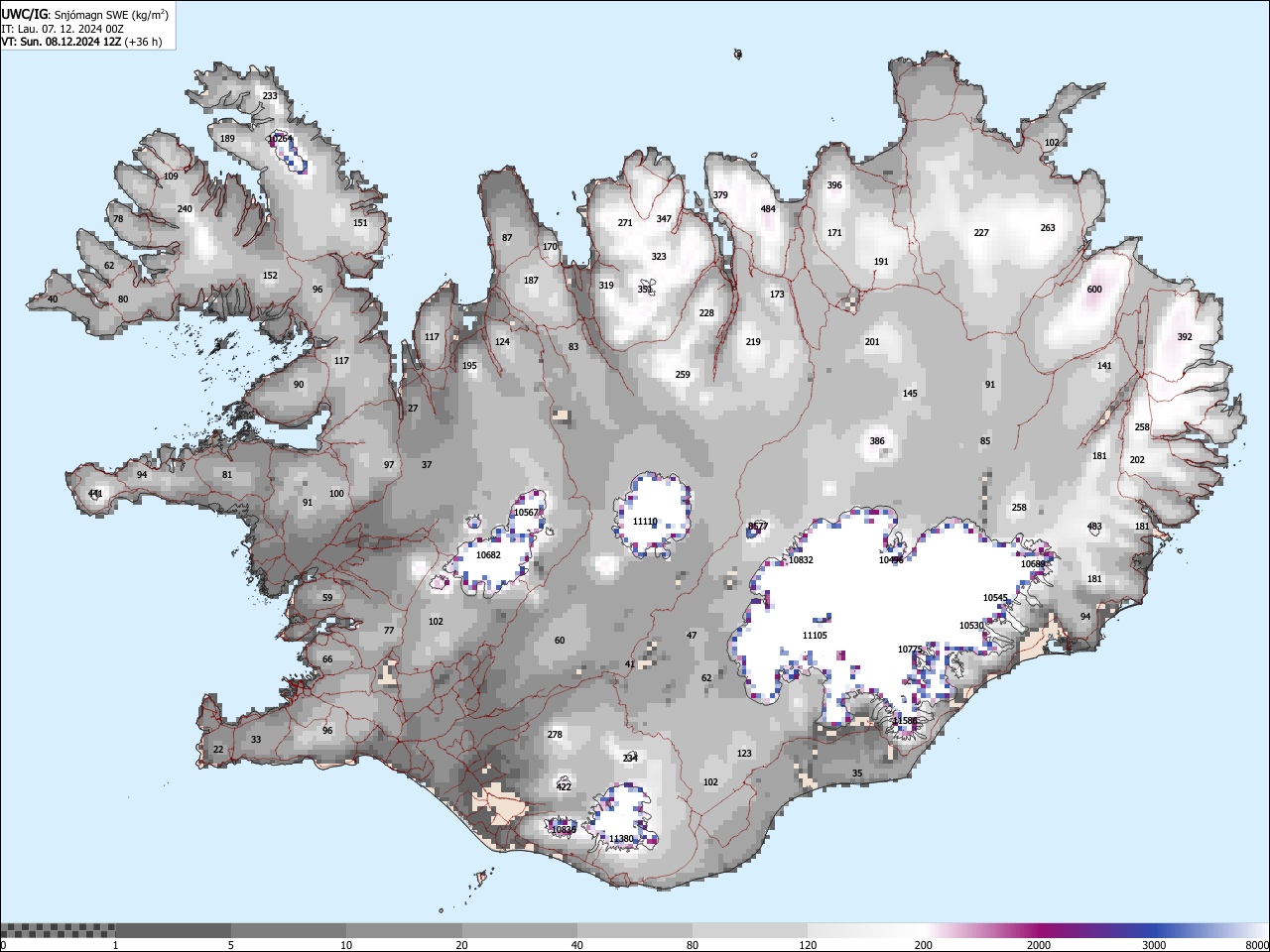The width and height of the screenshot is (1270, 952).
Task: Click the colorbar tick label '200'
Action: [923, 945]
